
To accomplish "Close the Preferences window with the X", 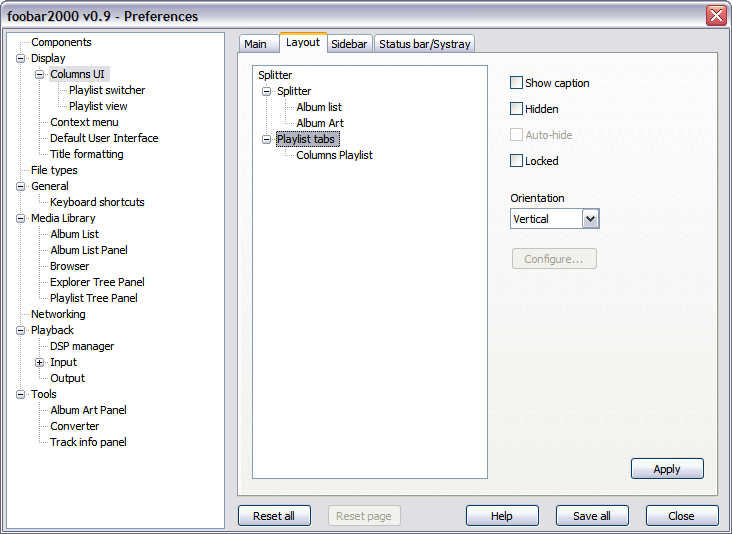I will tap(716, 16).
